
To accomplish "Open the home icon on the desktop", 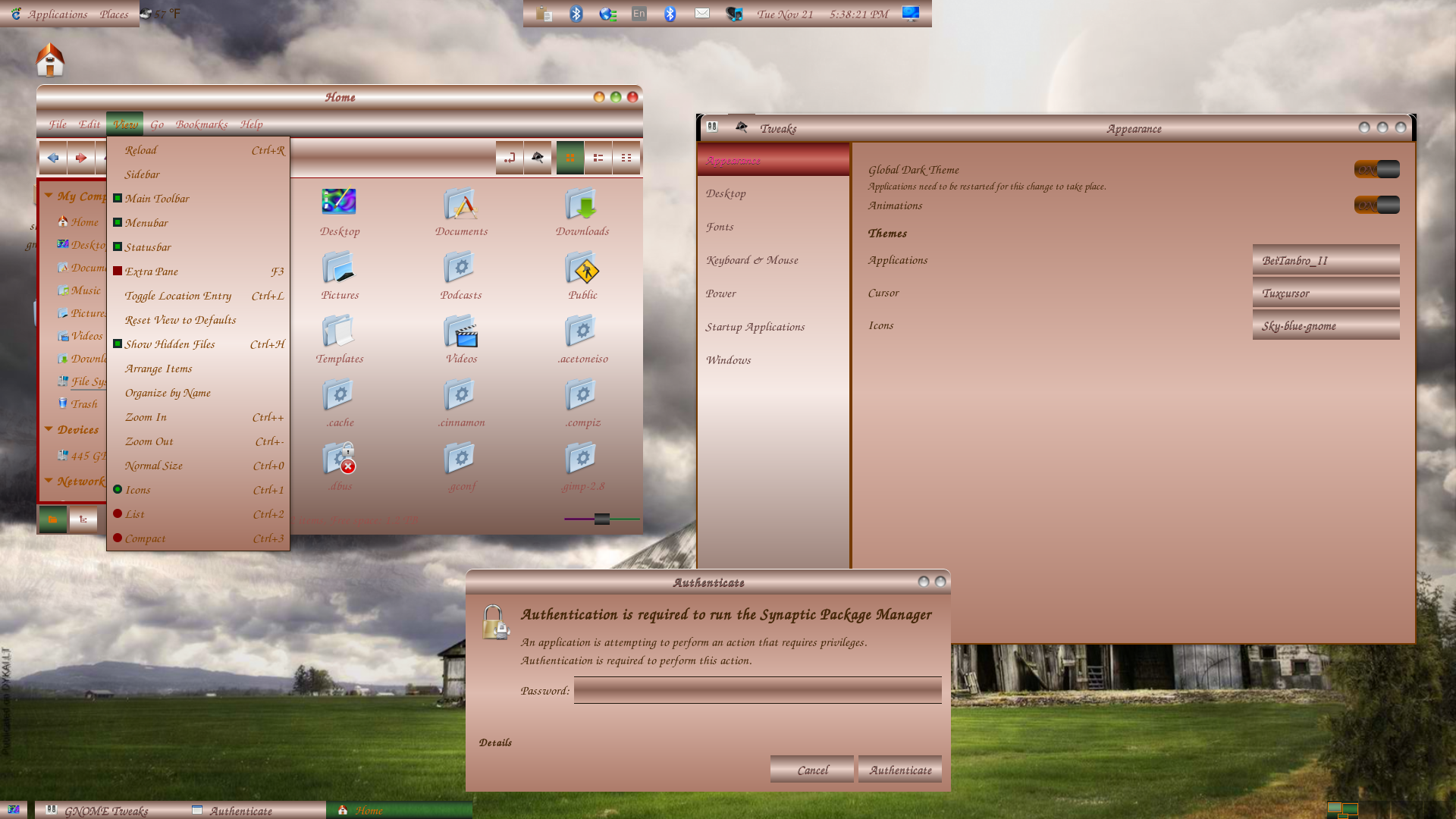I will (50, 60).
